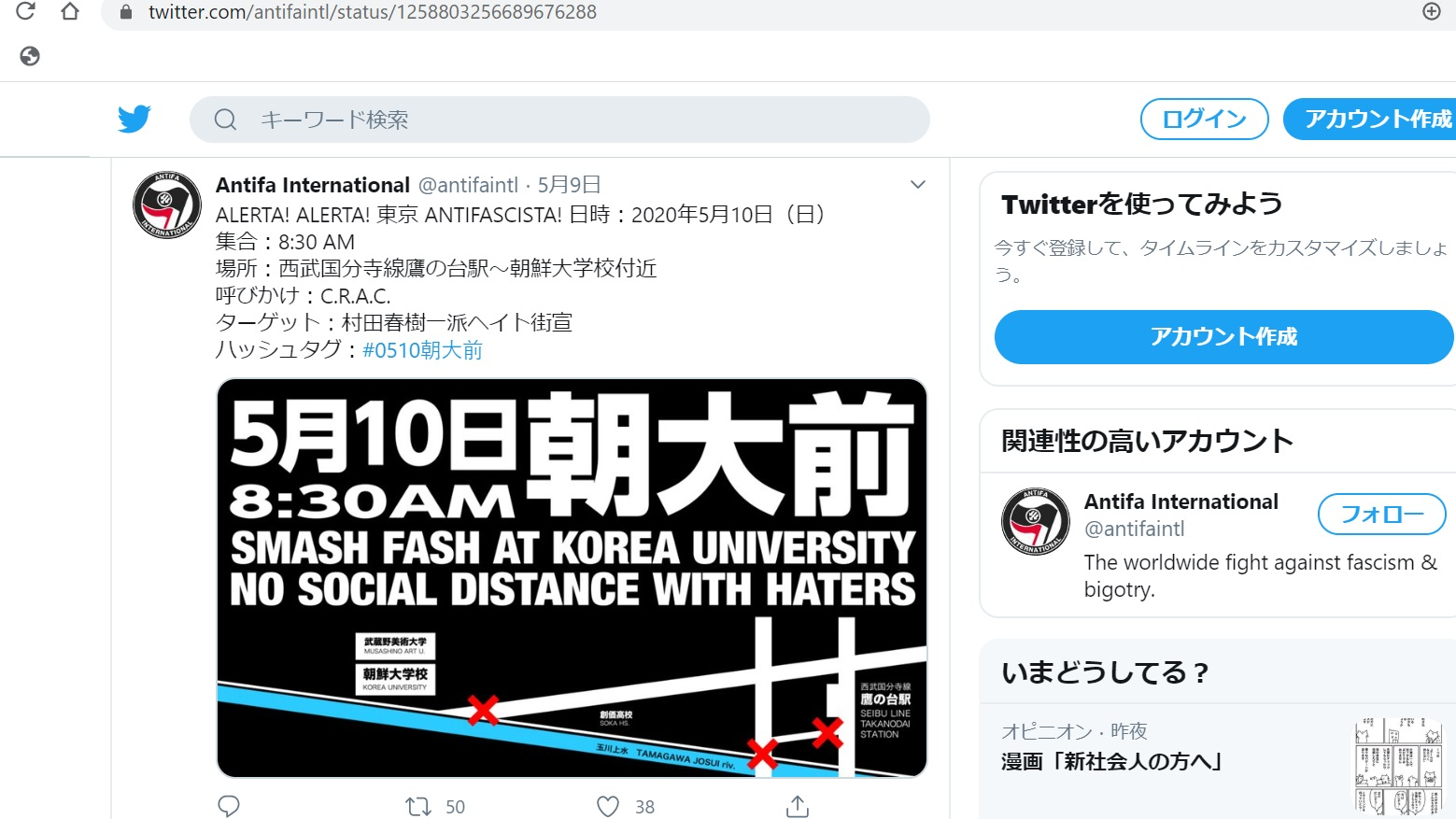Open the 5月10日朝大前 poster image

coord(572,578)
